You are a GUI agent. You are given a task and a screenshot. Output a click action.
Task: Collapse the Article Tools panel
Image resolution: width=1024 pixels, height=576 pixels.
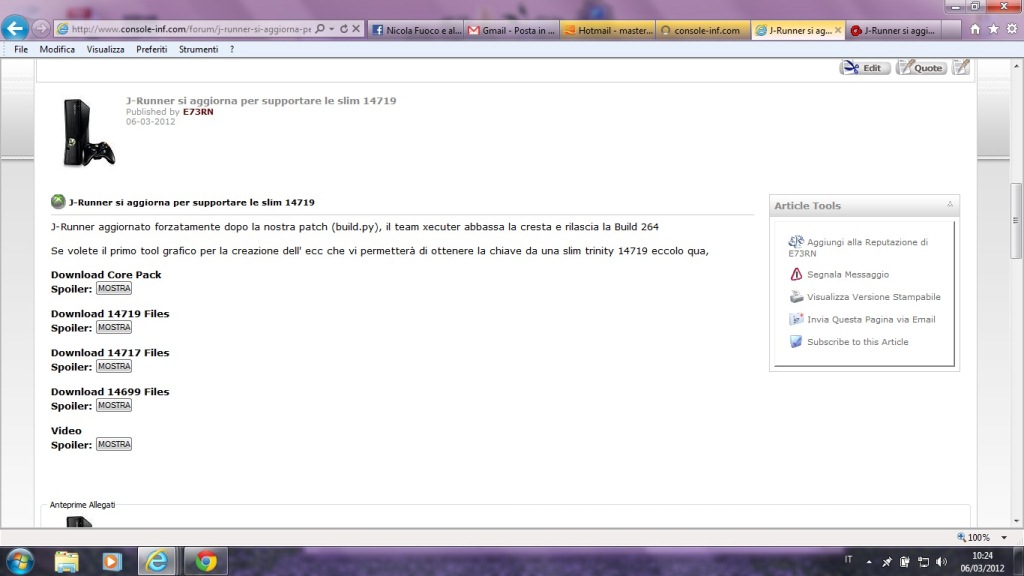[x=948, y=205]
